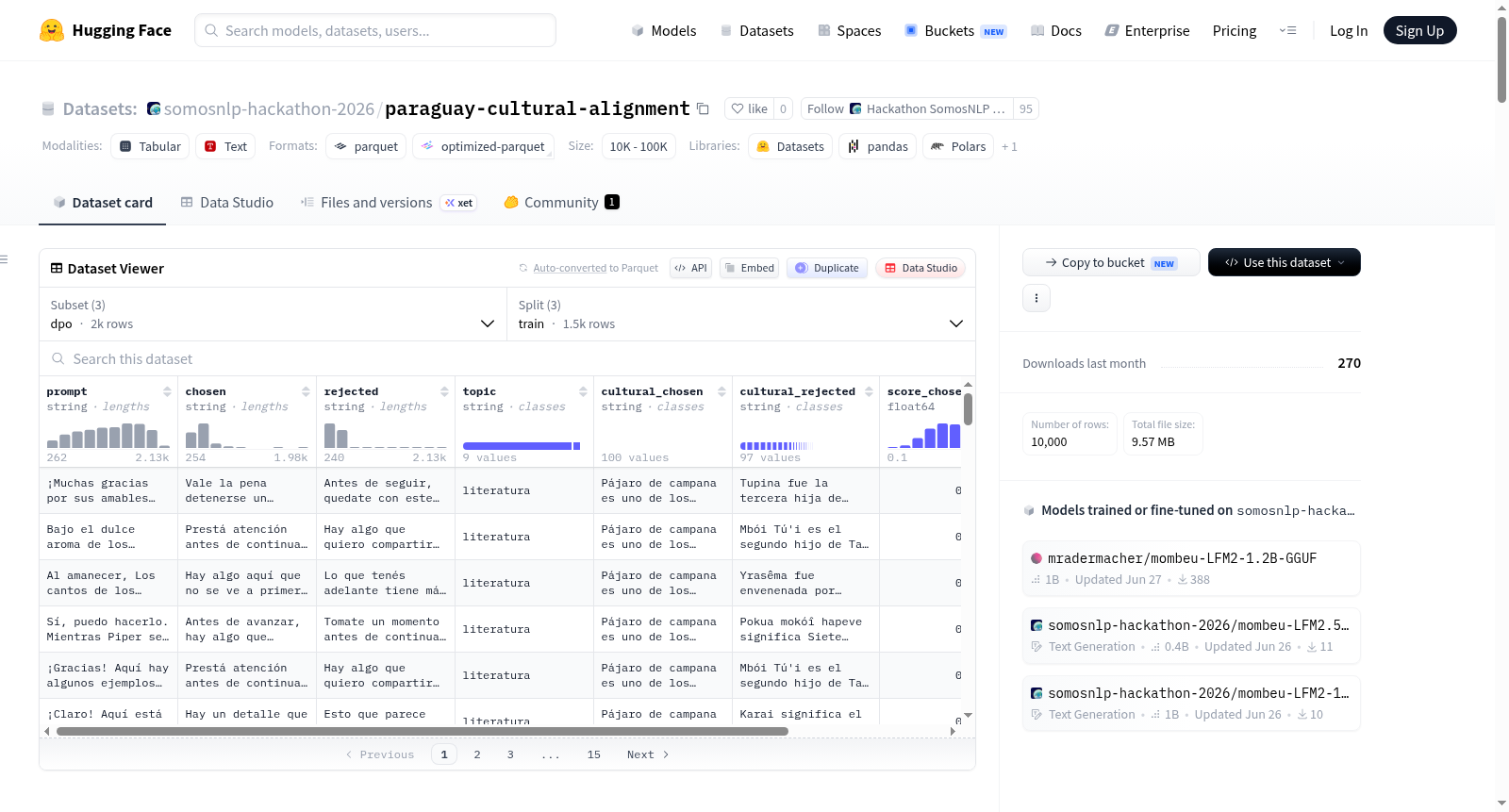This screenshot has width=1509, height=812.
Task: Open the somosnlp-hackathon-2026 organization link
Action: pos(269,108)
